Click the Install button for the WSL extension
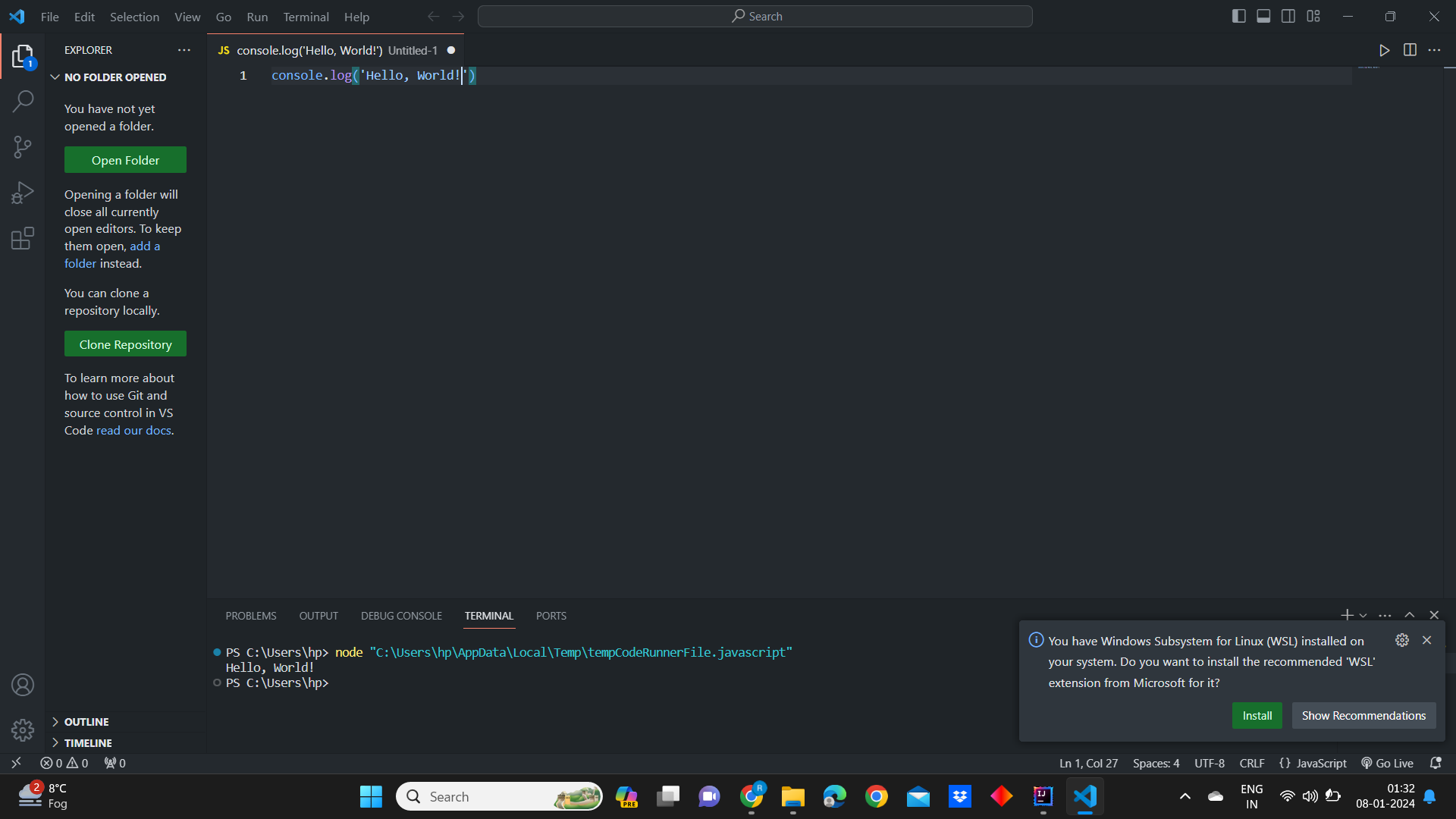Viewport: 1456px width, 819px height. (1257, 715)
